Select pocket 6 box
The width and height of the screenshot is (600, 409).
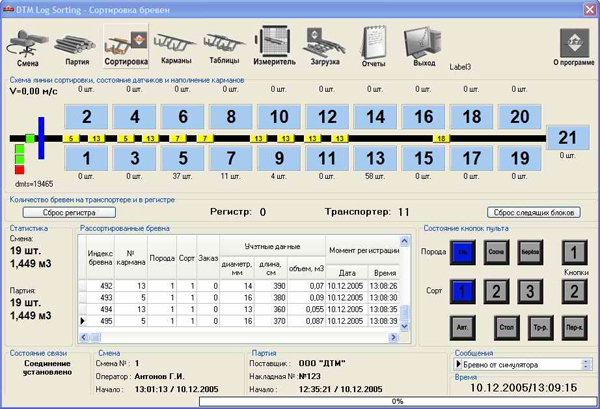[183, 117]
